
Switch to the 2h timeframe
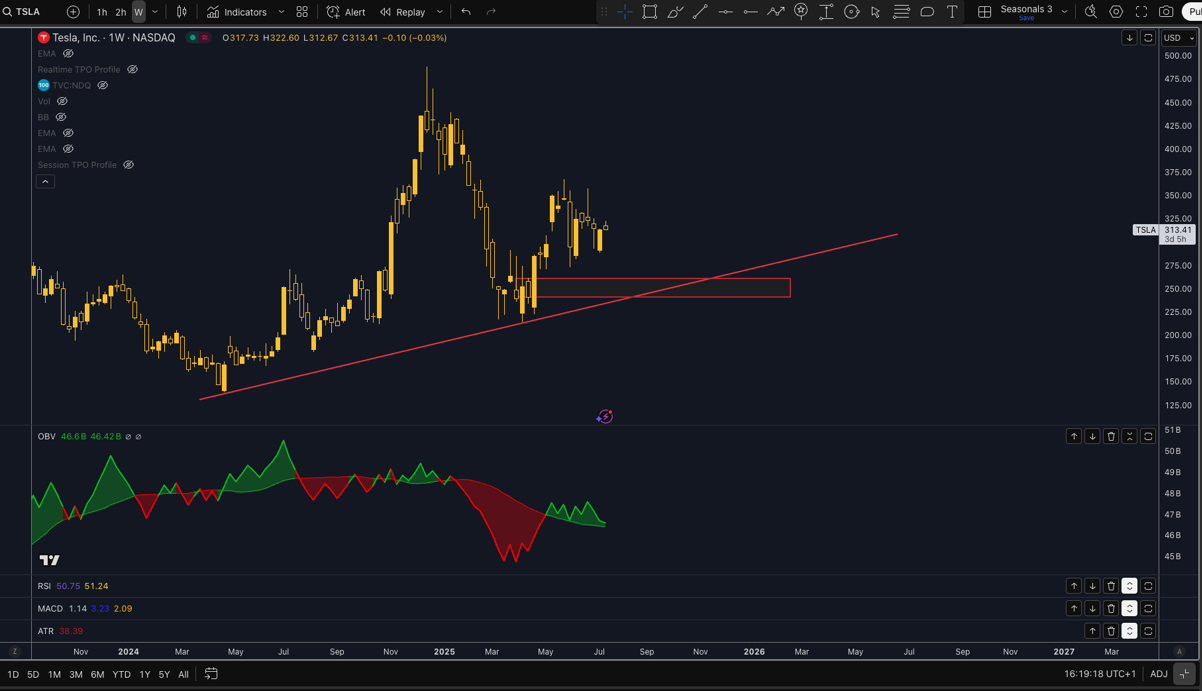(120, 12)
